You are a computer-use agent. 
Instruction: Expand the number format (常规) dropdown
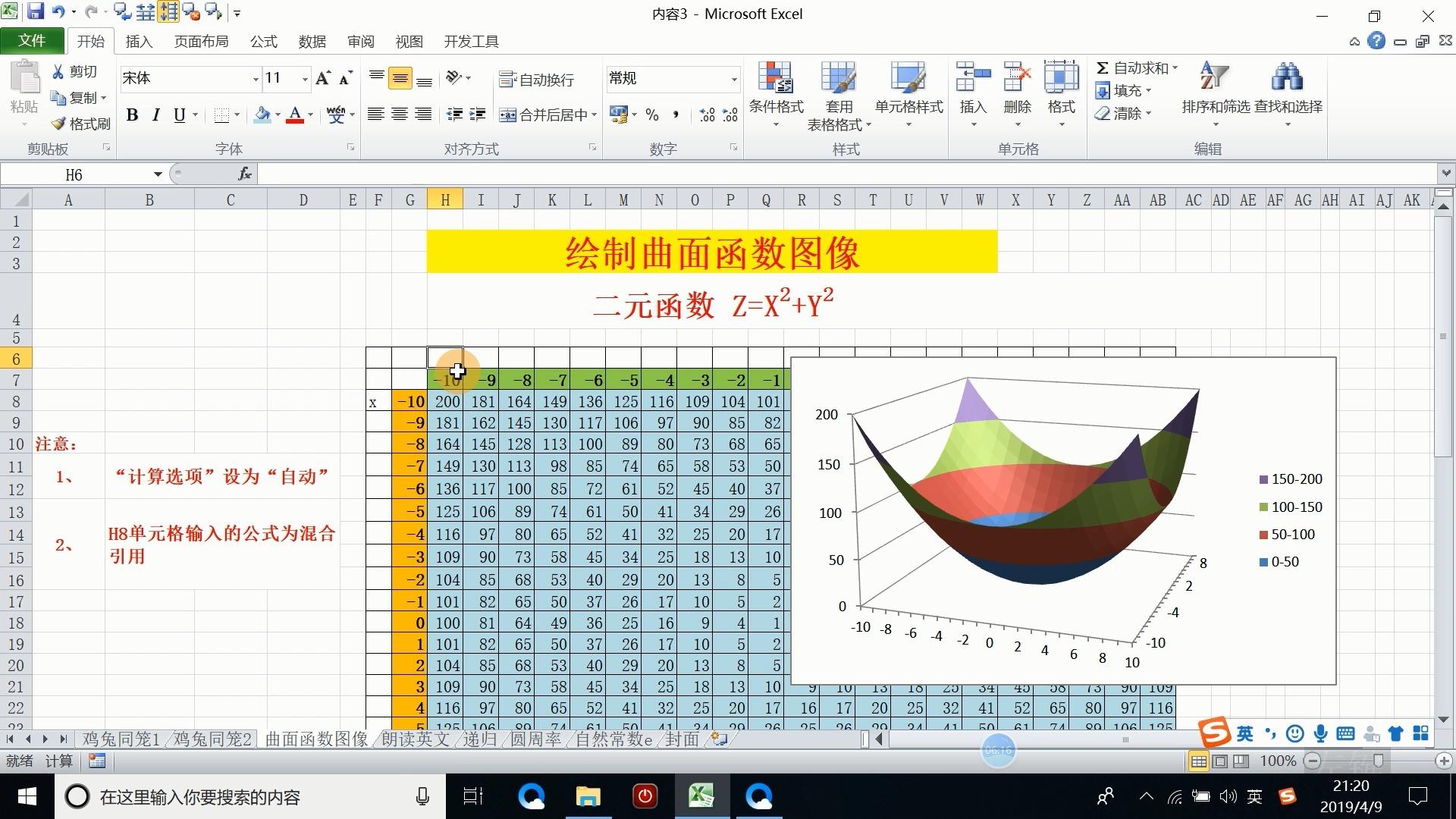pyautogui.click(x=733, y=79)
